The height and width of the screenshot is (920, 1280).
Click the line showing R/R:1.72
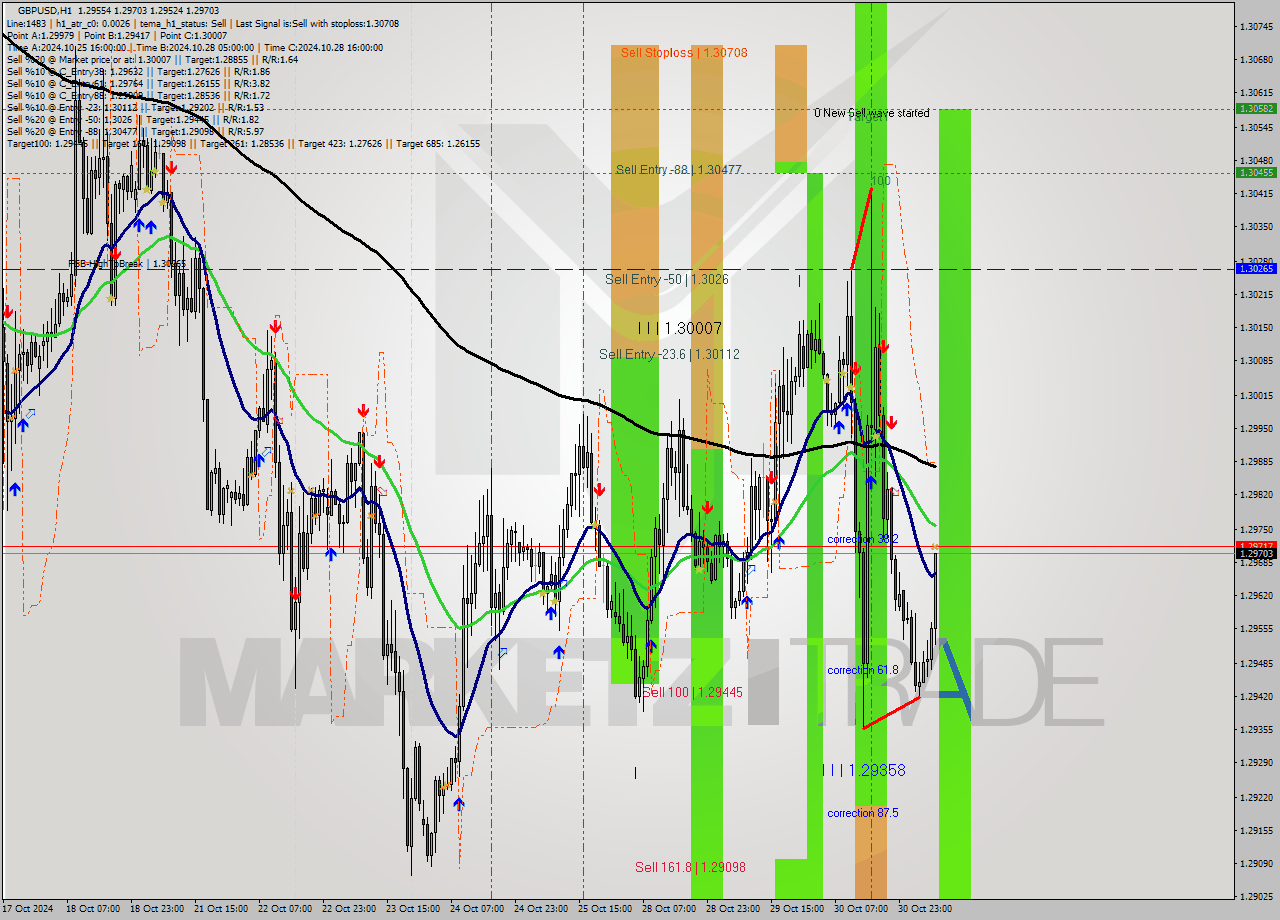coord(138,95)
